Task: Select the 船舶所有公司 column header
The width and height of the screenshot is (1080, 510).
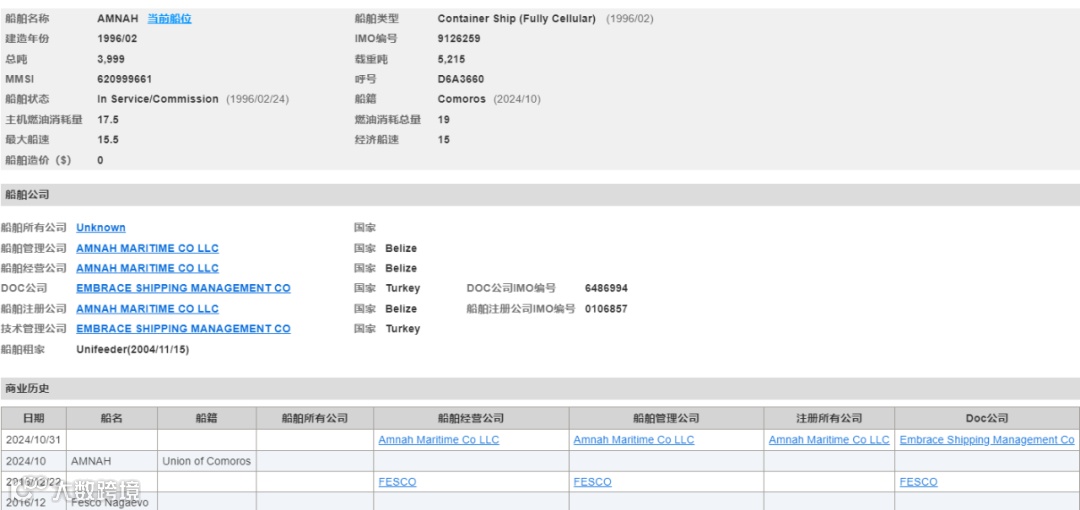Action: click(315, 418)
